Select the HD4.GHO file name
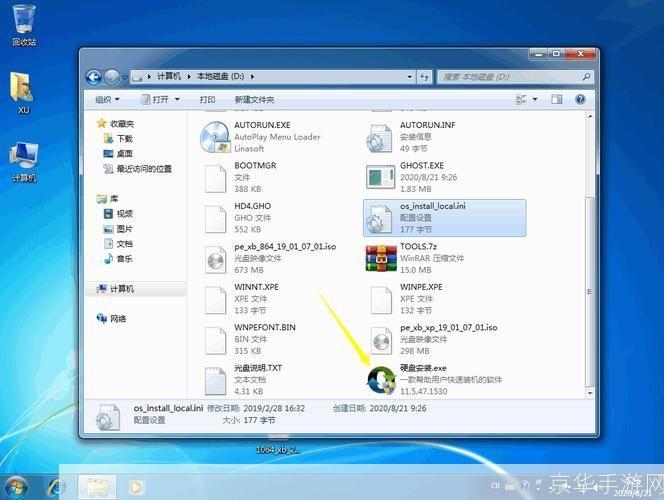The image size is (664, 500). pyautogui.click(x=252, y=206)
